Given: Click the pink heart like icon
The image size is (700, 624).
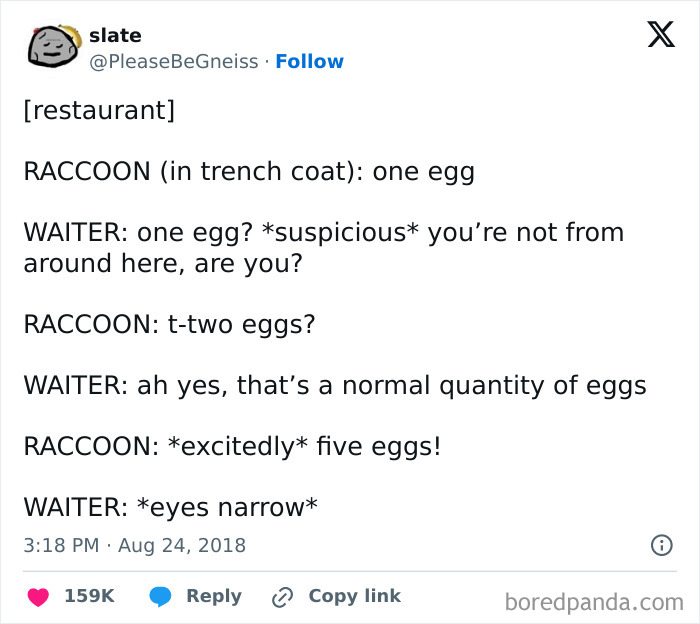Looking at the screenshot, I should 38,596.
